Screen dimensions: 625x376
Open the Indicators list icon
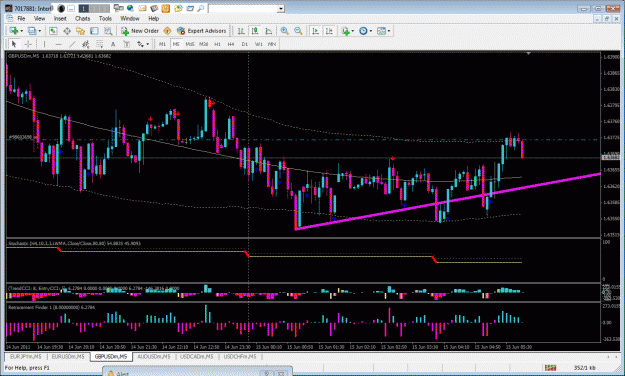point(346,31)
